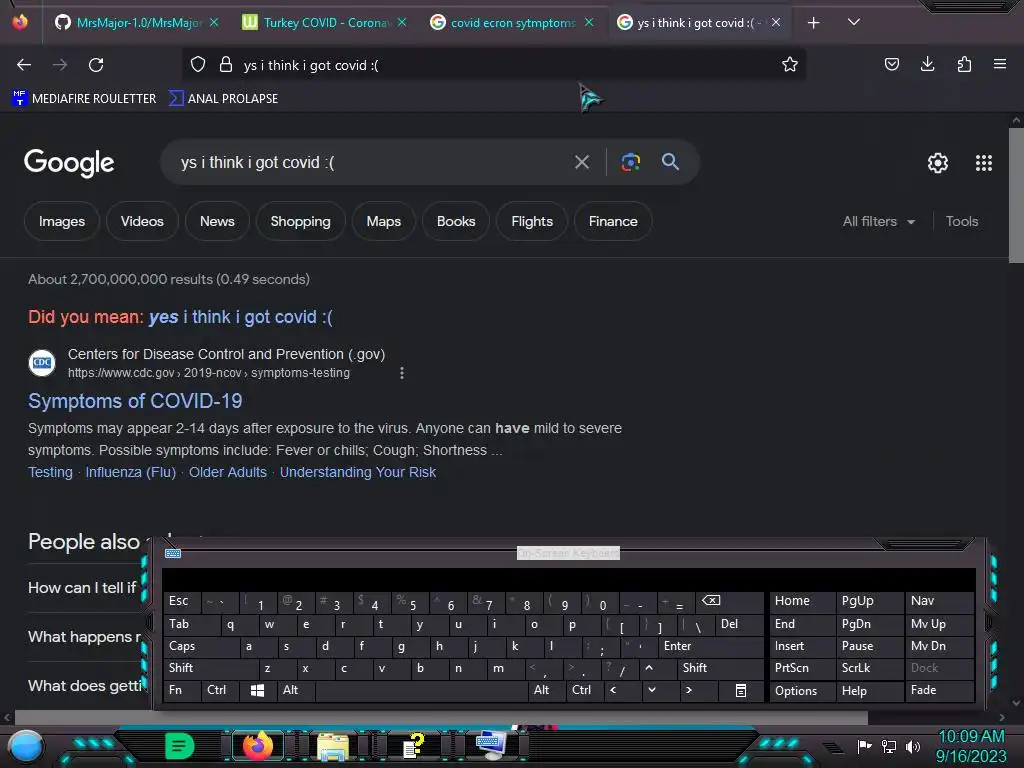Open a new tab with plus button
The height and width of the screenshot is (768, 1024).
tap(813, 23)
